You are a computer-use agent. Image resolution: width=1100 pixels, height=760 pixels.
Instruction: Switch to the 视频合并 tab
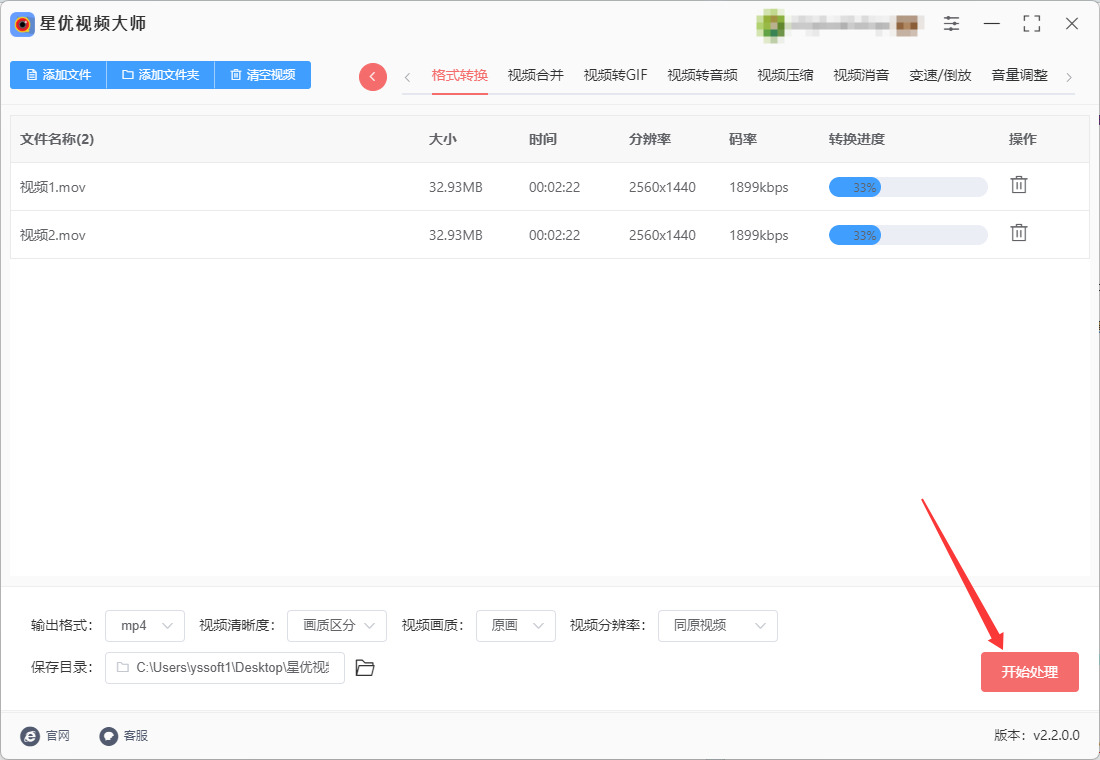pos(535,75)
